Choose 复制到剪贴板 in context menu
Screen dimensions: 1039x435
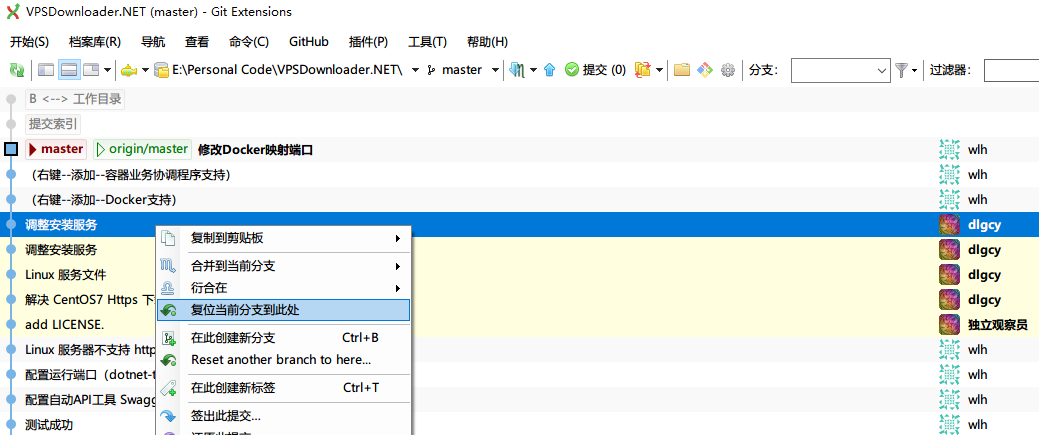click(284, 238)
